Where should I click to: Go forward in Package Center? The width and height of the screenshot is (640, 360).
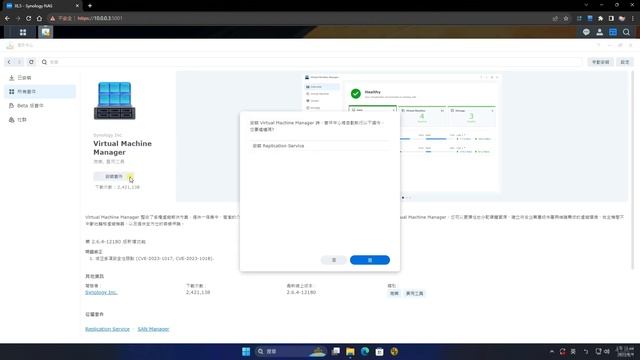(x=19, y=62)
